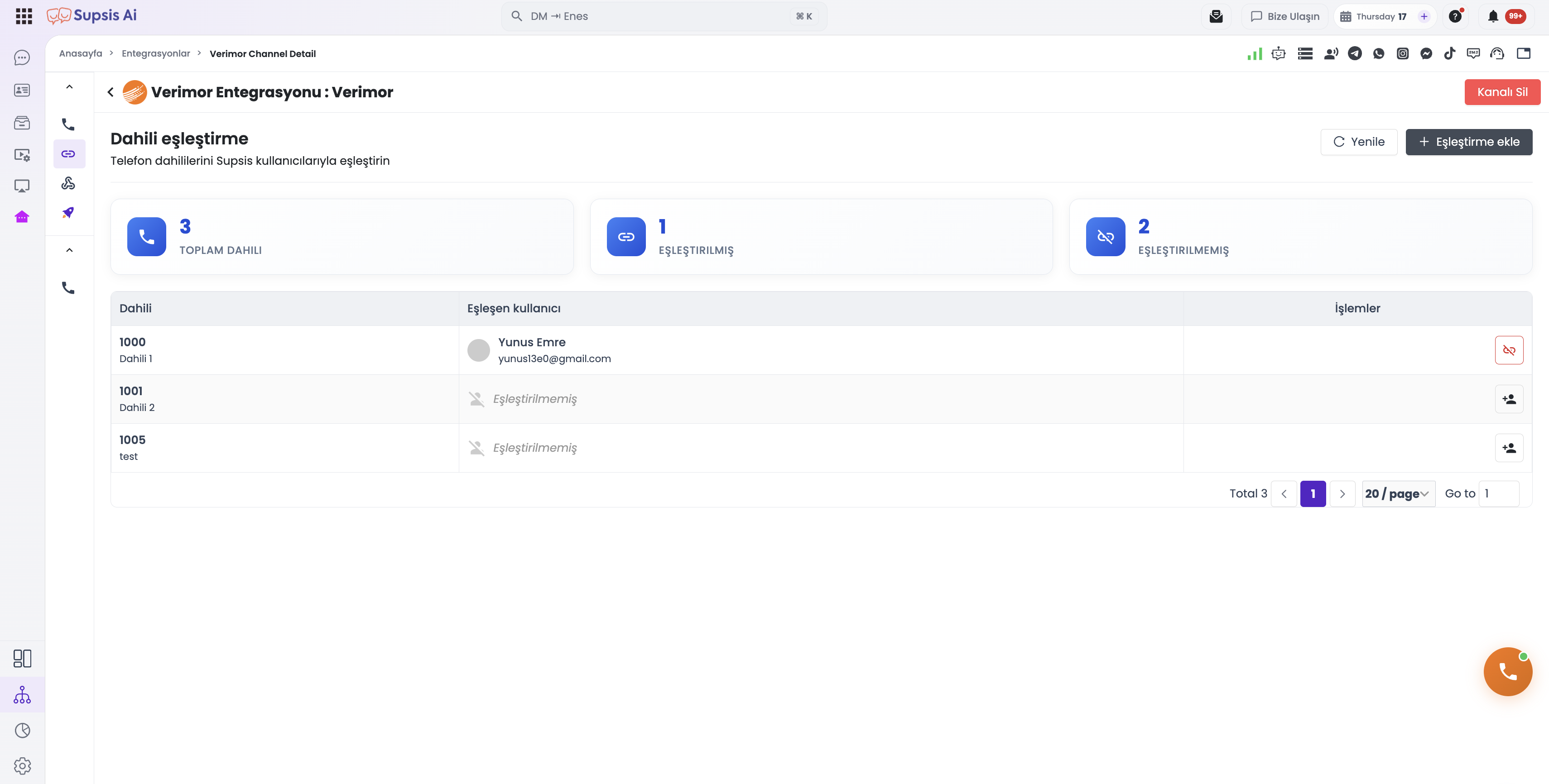The image size is (1549, 784).
Task: Open the integrations hierarchy sidebar icon
Action: 22,695
